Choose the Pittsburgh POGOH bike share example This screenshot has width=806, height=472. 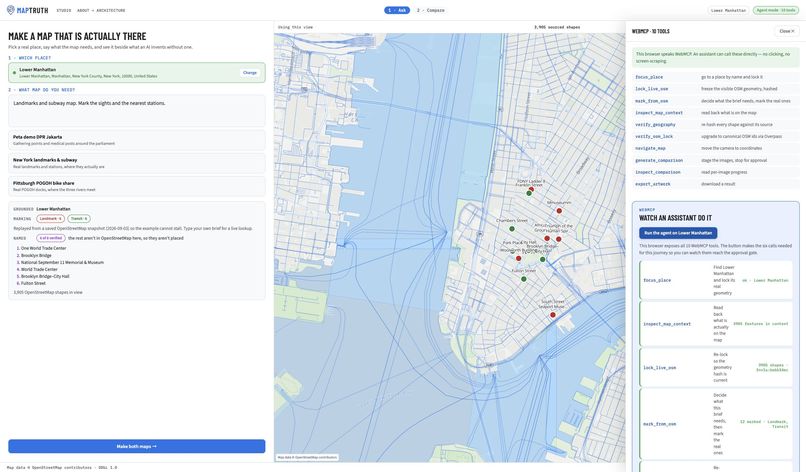tap(137, 186)
